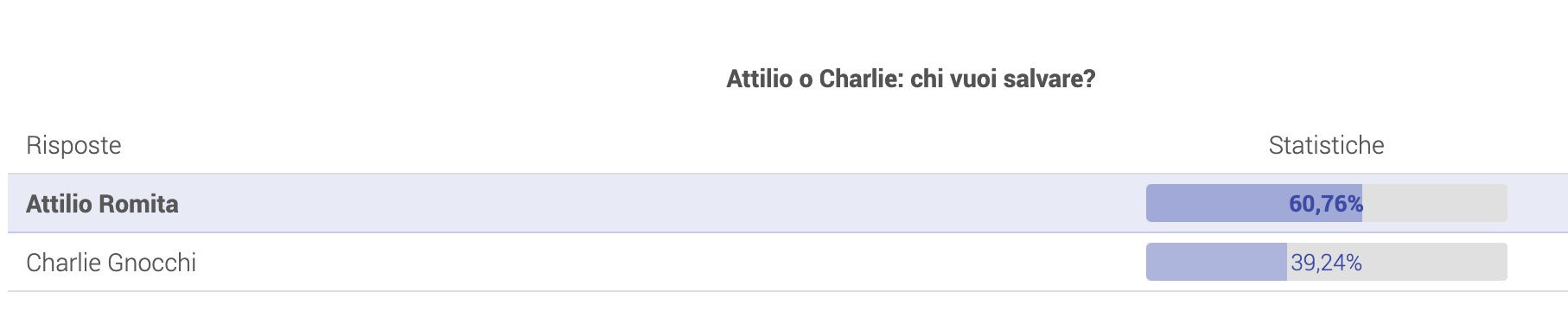Click left edge of Attilio Romita progress bar
This screenshot has width=1568, height=311.
(x=1150, y=203)
